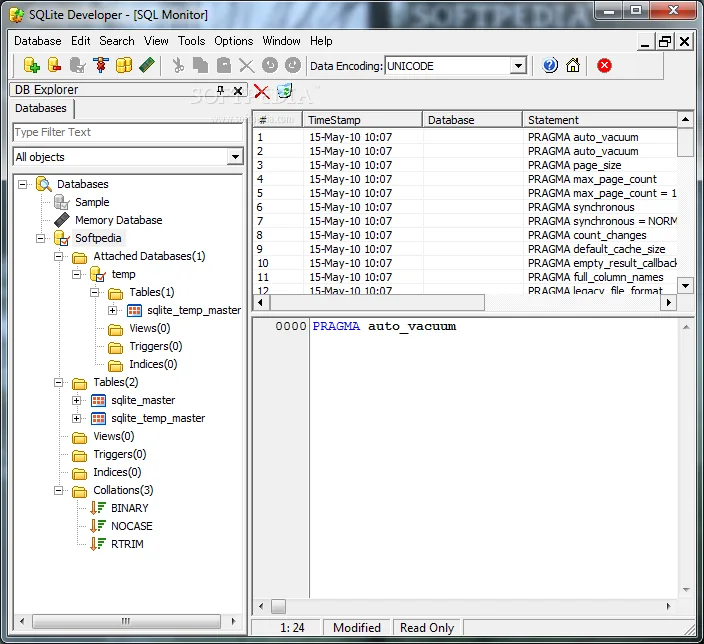
Task: Collapse the Softpedia database node
Action: pos(40,238)
